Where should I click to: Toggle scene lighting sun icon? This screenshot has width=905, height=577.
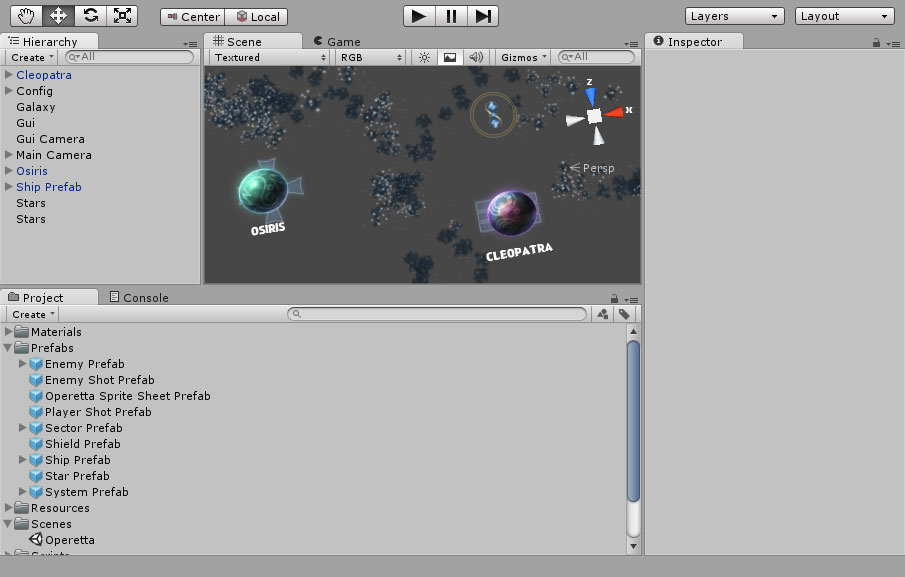coord(424,57)
